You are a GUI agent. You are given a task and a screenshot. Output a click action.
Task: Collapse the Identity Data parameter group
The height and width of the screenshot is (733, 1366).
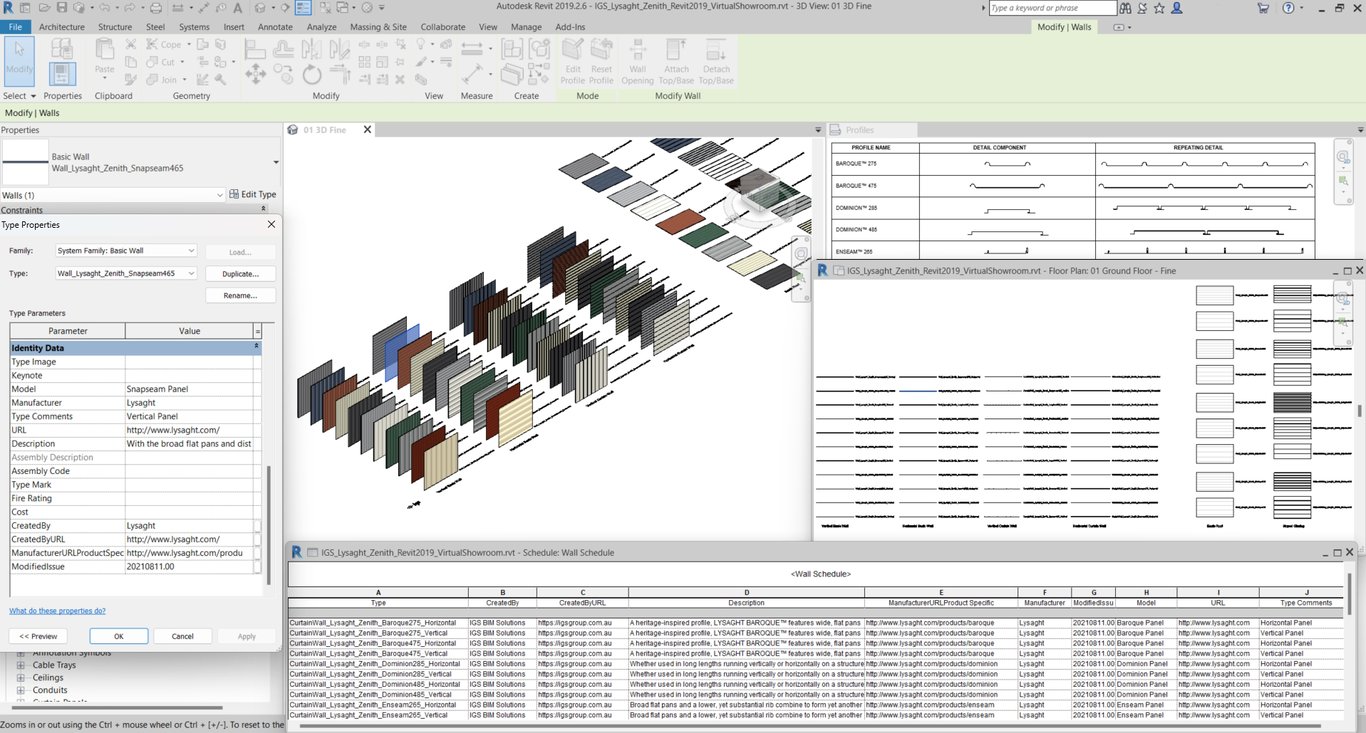pos(257,347)
